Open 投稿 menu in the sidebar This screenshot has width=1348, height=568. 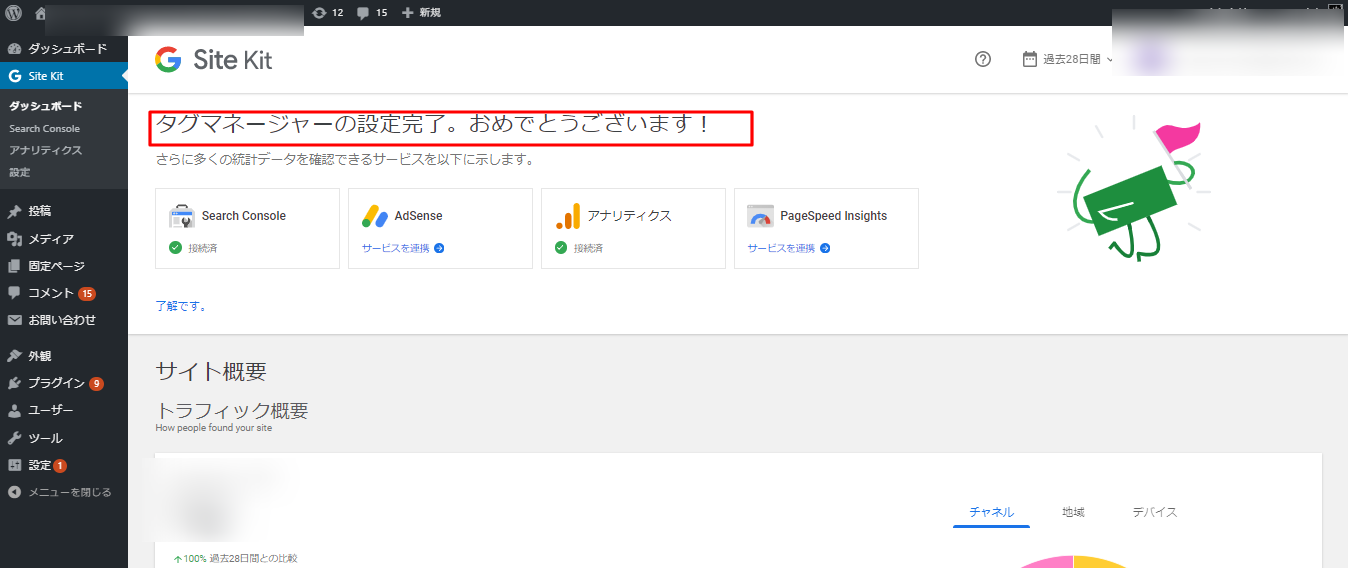tap(64, 212)
